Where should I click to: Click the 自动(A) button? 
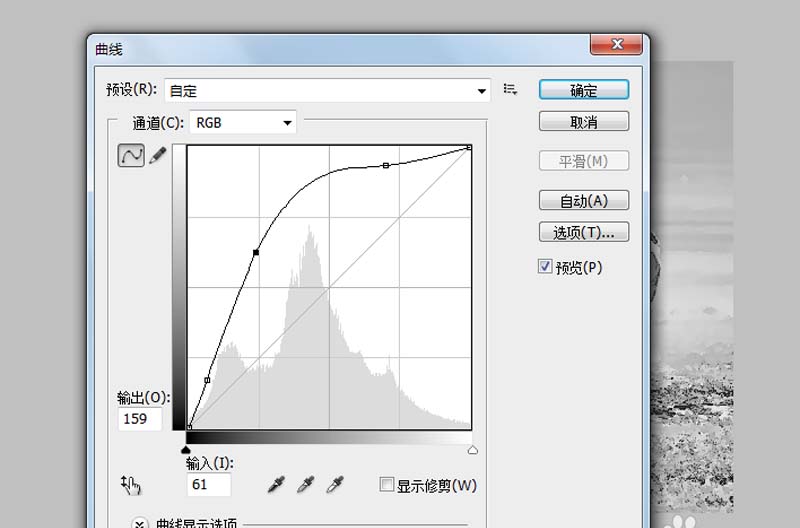tap(584, 200)
